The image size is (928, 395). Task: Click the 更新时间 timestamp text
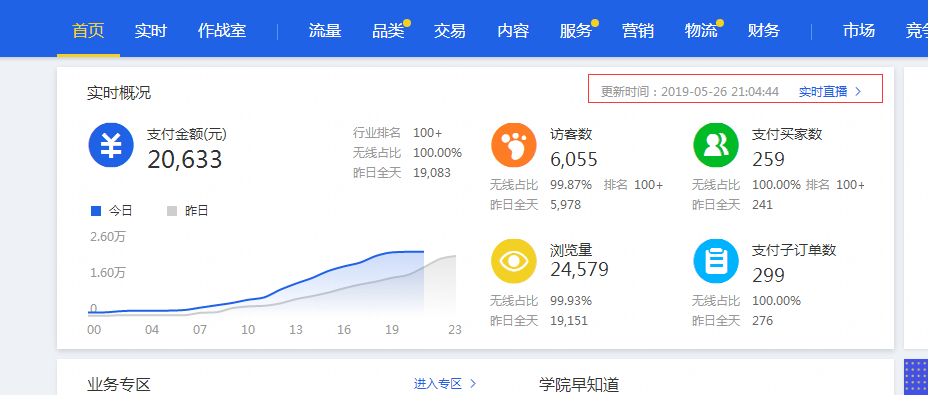[x=689, y=92]
